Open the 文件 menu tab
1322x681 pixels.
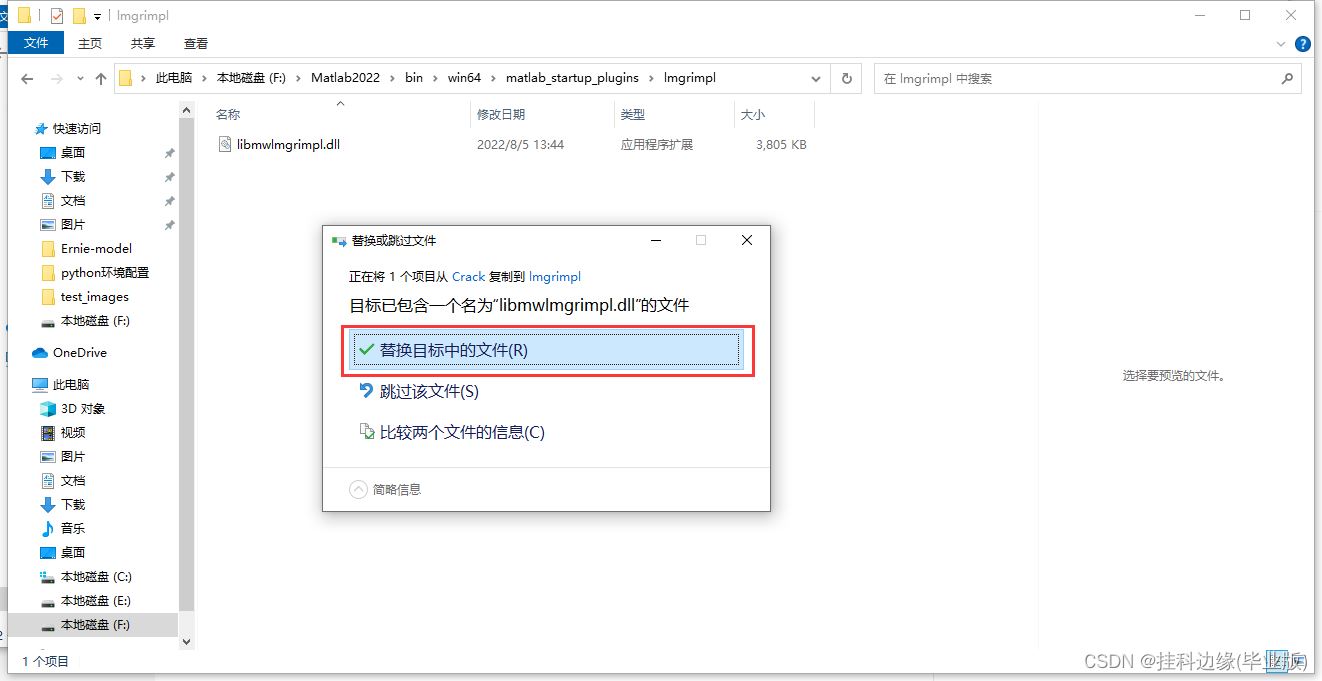click(x=36, y=43)
